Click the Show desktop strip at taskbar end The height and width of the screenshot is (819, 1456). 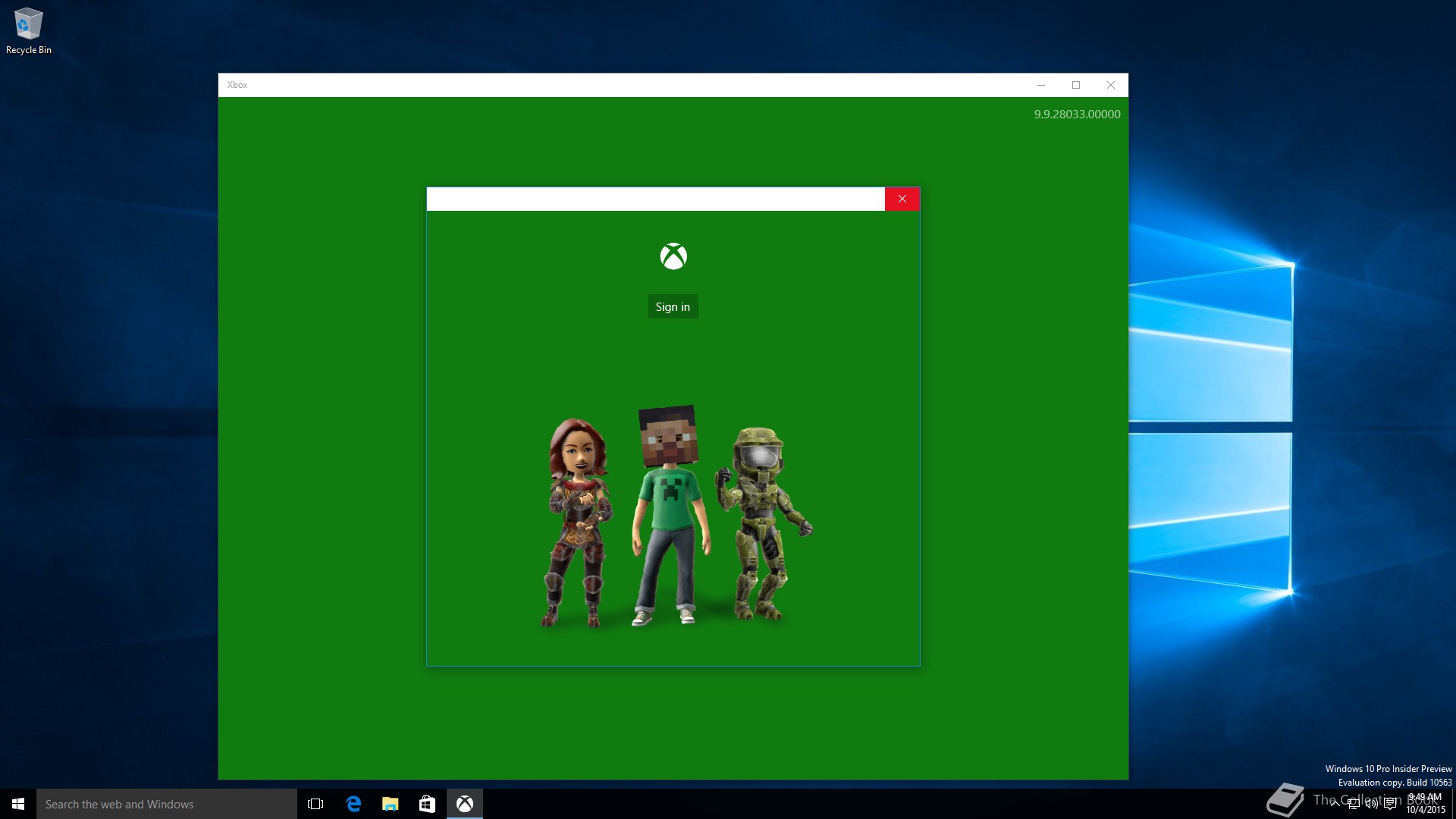(x=1454, y=804)
